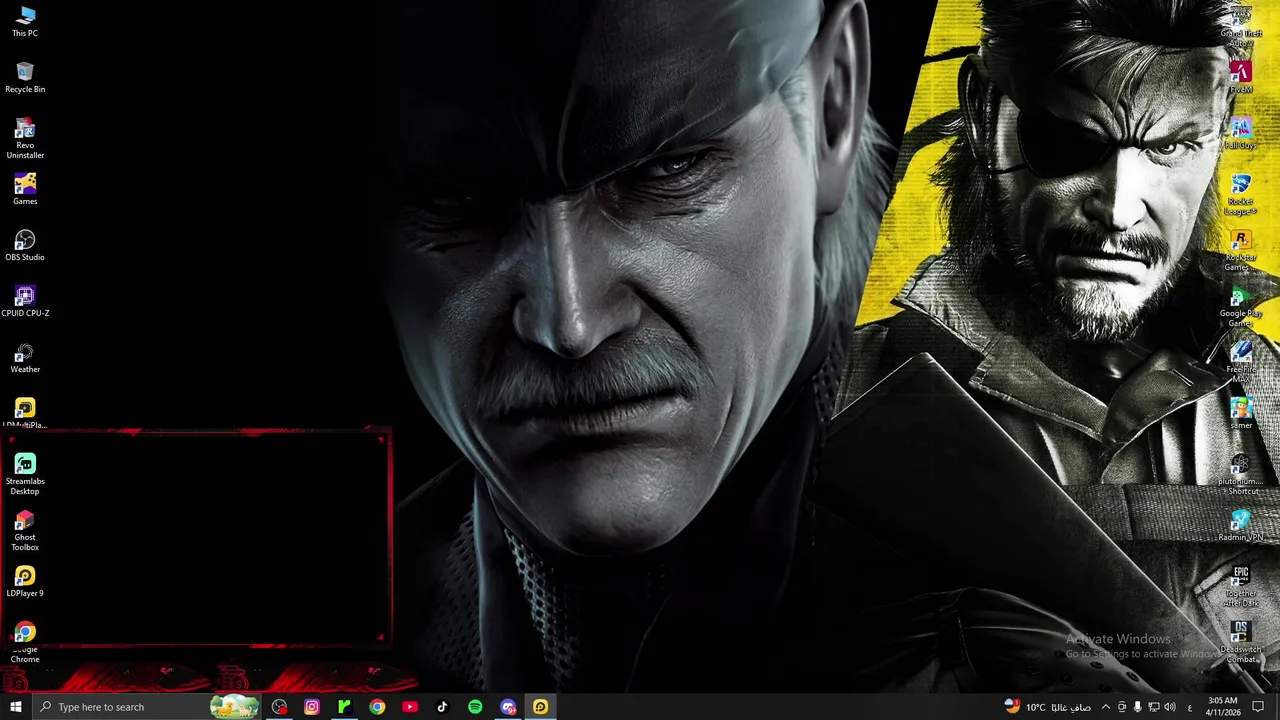This screenshot has width=1280, height=720.
Task: Open the clock showing 3:05 AM
Action: point(1222,707)
